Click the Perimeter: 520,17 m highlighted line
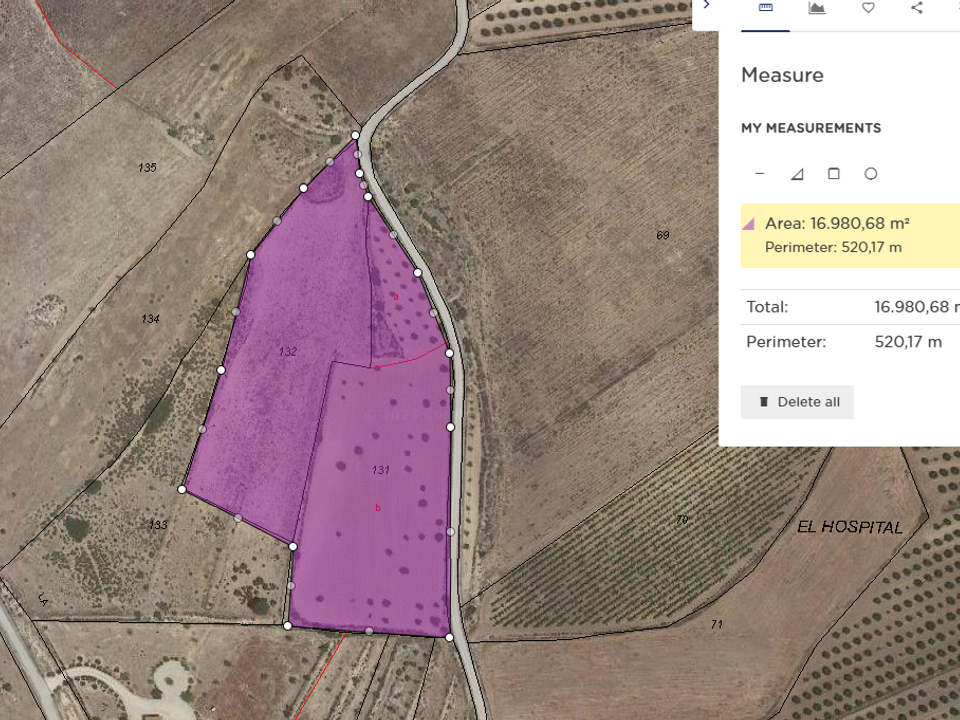This screenshot has height=720, width=960. coord(833,247)
